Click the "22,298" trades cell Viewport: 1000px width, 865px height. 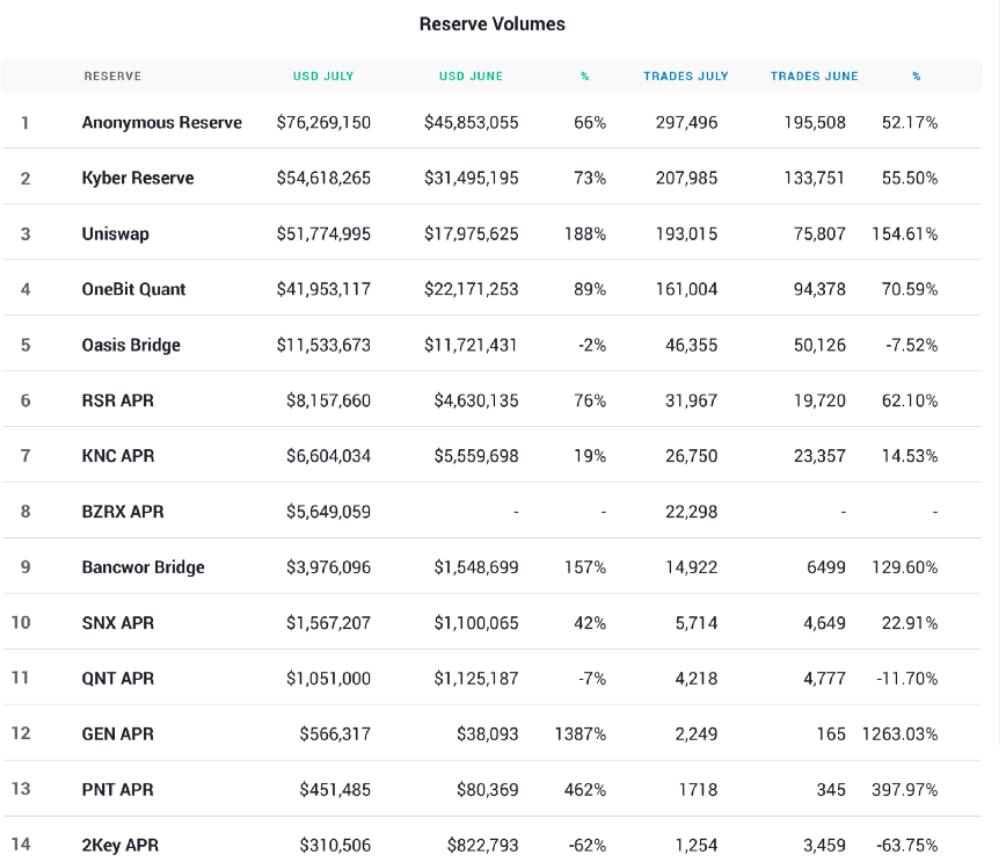pos(691,512)
